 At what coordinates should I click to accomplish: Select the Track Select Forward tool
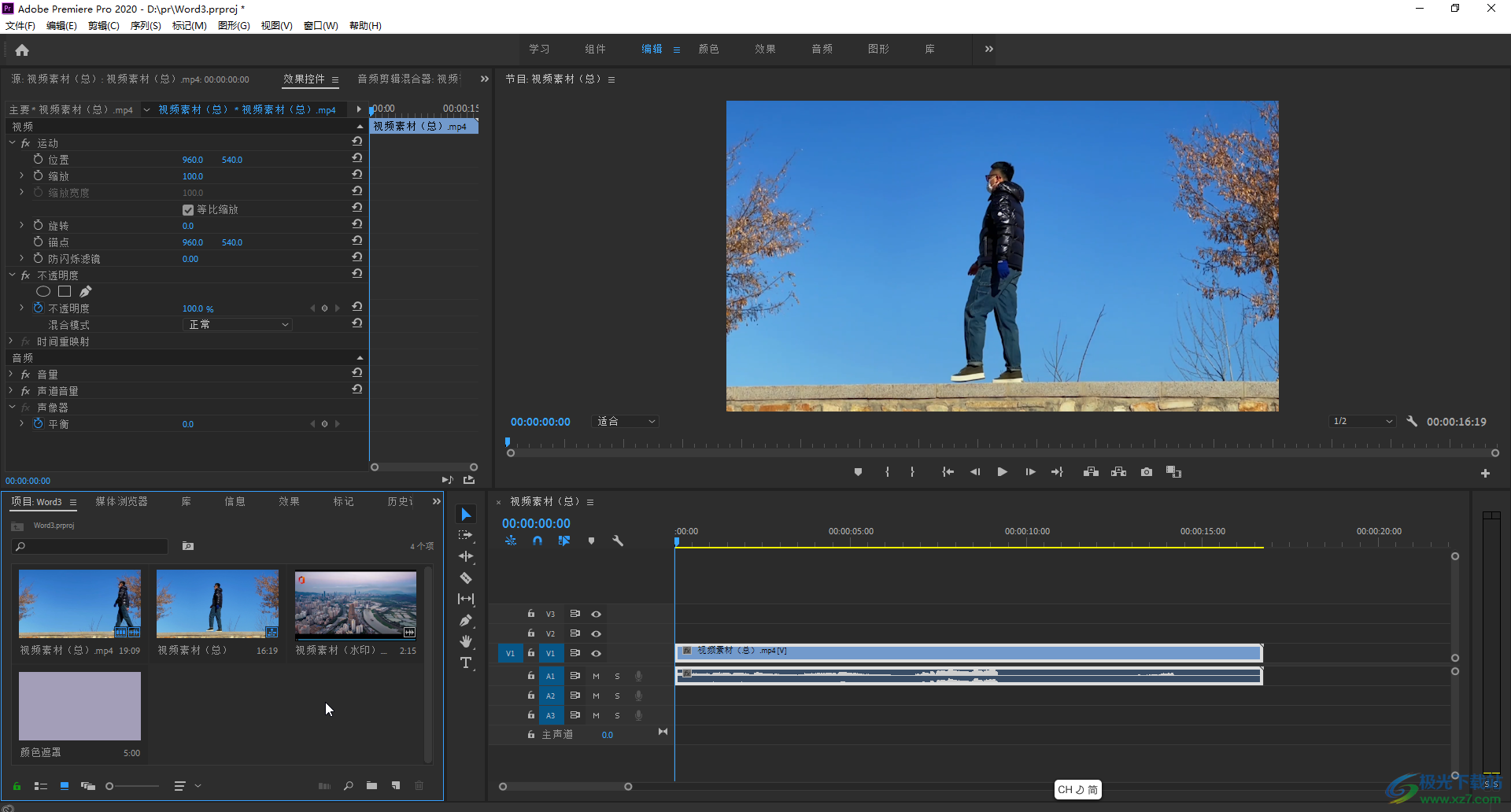point(466,535)
